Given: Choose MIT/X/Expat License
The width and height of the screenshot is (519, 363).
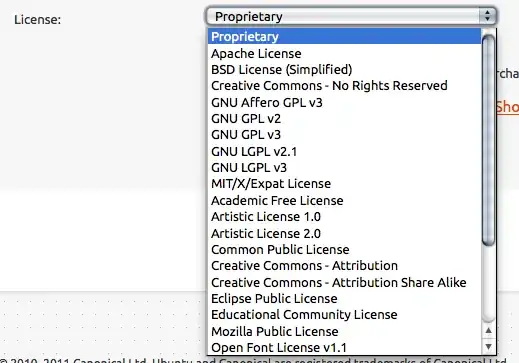Looking at the screenshot, I should pyautogui.click(x=344, y=184).
